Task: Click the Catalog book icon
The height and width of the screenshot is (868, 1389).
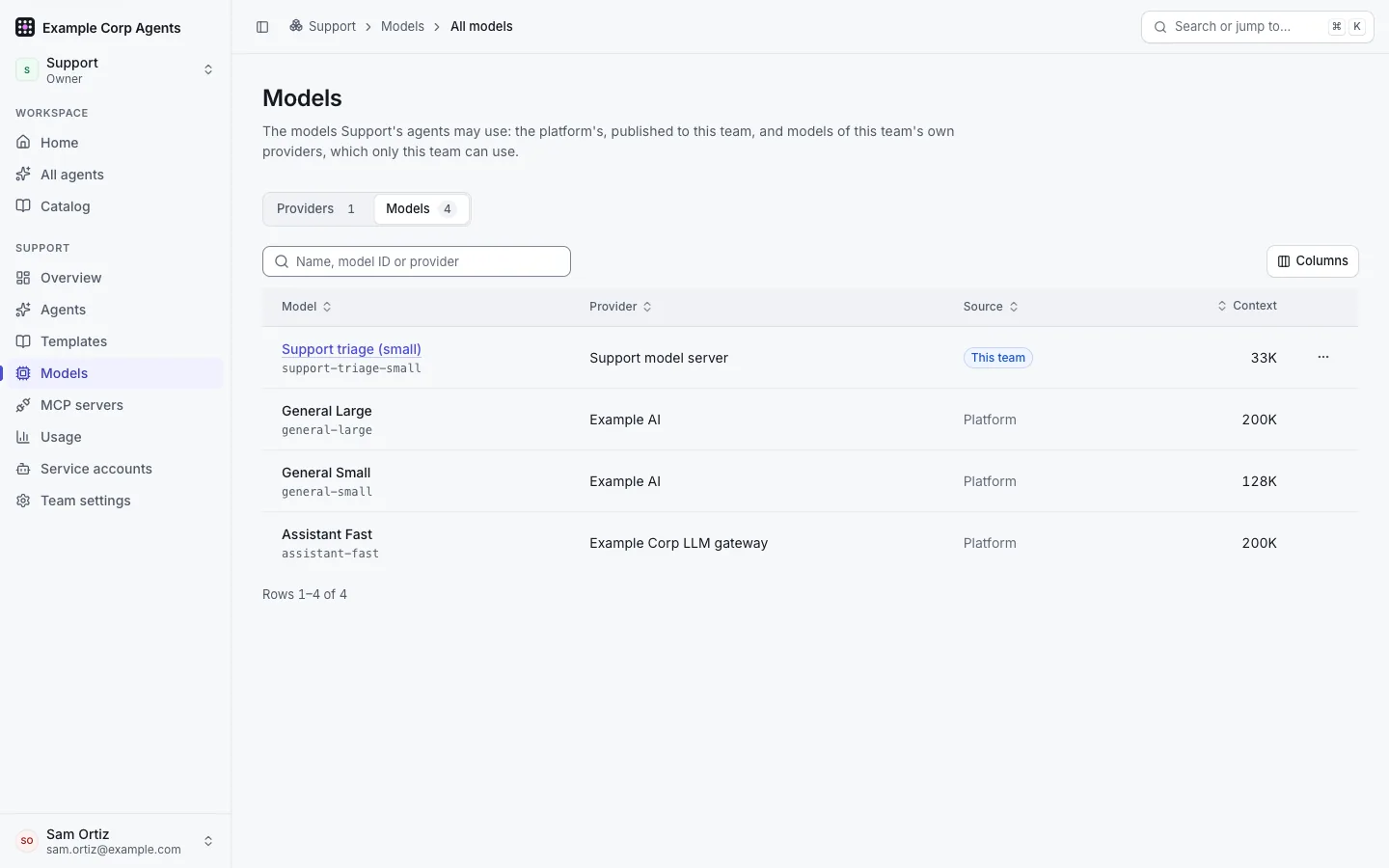Action: (23, 206)
